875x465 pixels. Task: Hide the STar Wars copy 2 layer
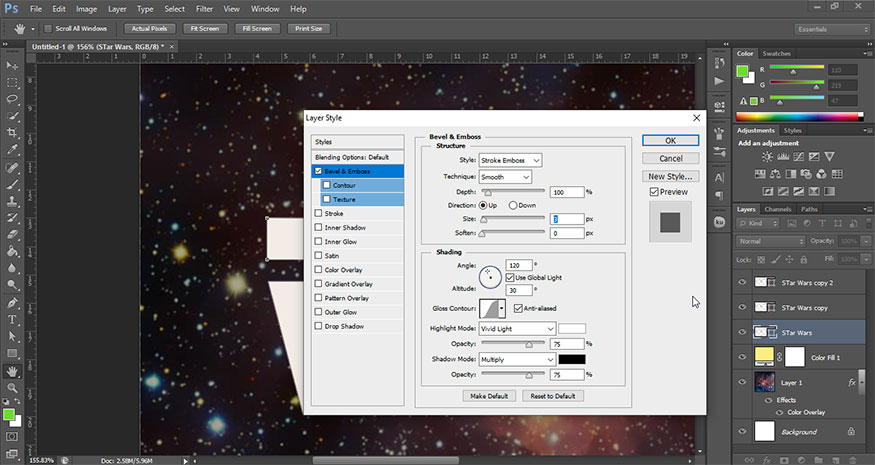coord(742,282)
